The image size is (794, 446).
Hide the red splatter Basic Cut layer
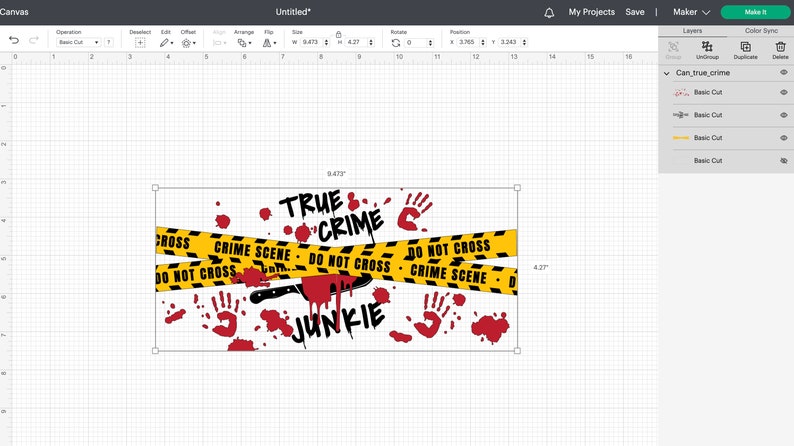click(783, 92)
